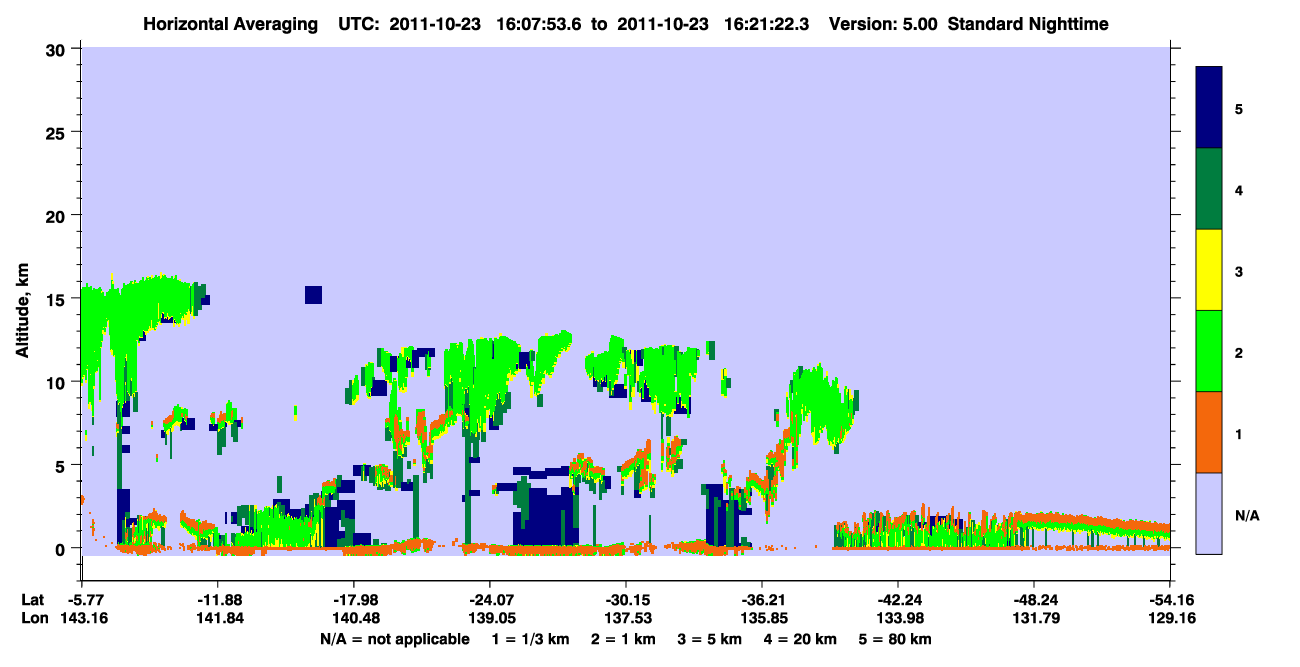Click longitude value 131.79
The height and width of the screenshot is (667, 1300).
click(x=1034, y=618)
